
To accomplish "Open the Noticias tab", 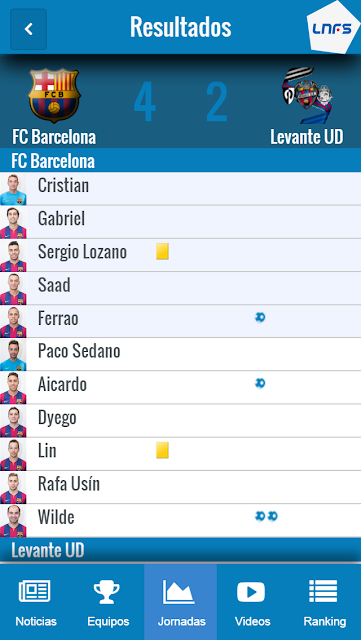I will (36, 602).
